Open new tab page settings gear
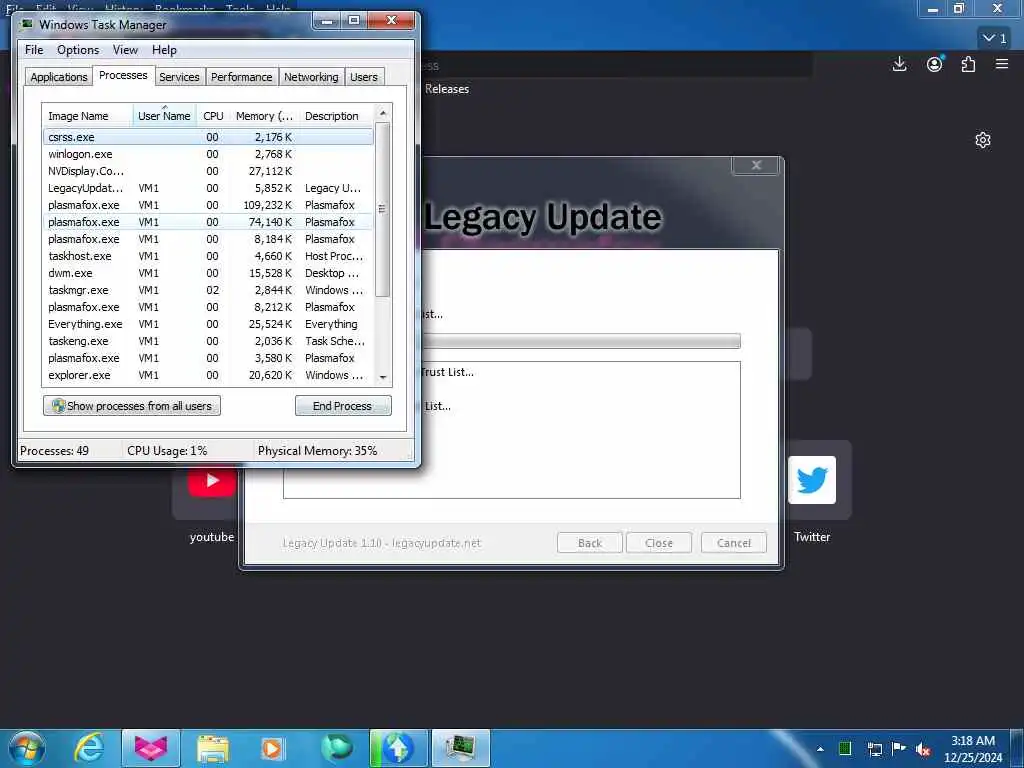 pos(982,140)
